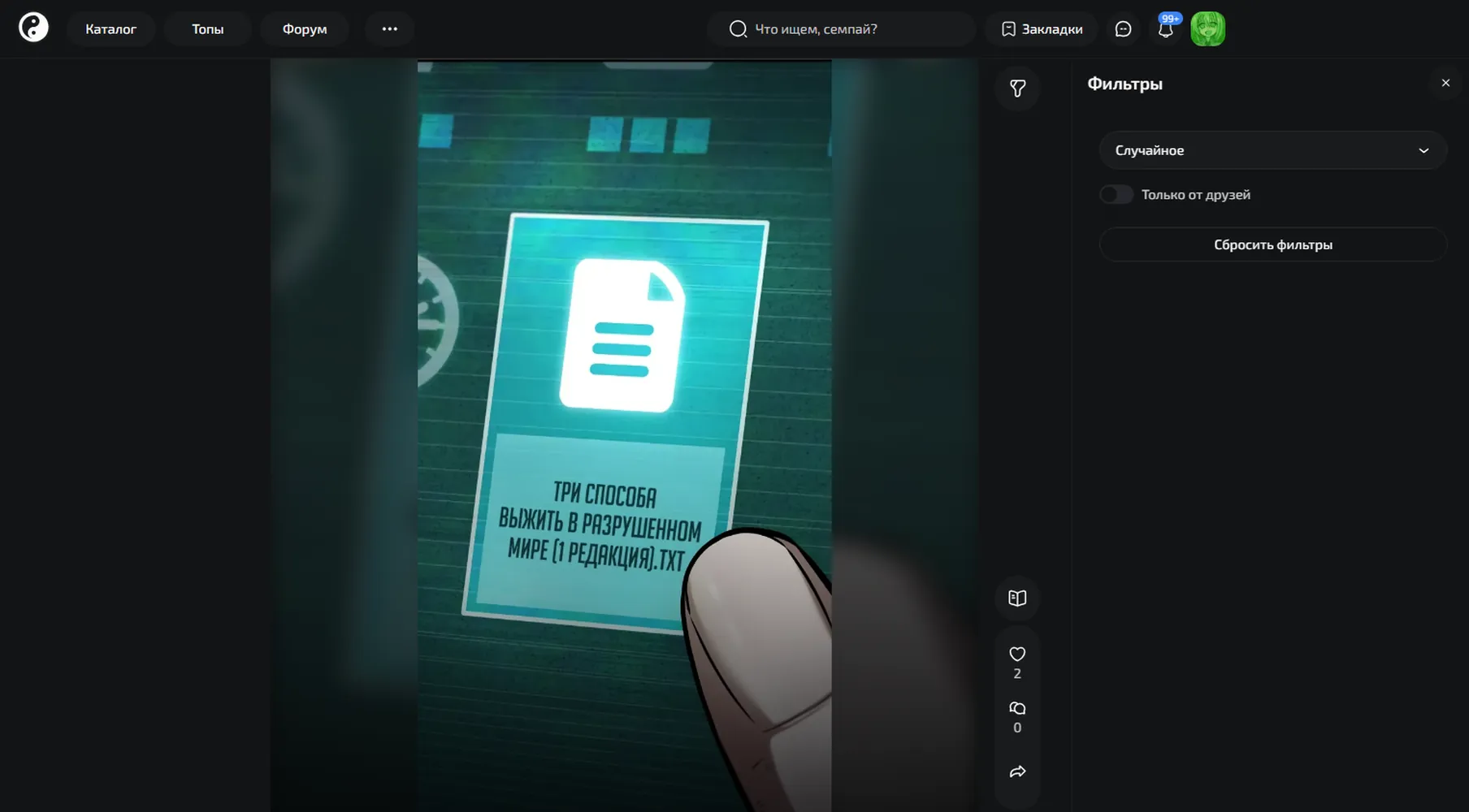Click the yin-yang site logo
1469x812 pixels.
(x=33, y=28)
